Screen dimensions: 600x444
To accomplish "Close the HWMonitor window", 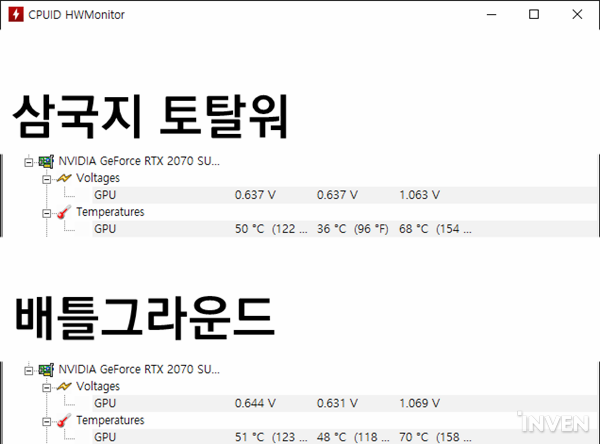I will 577,15.
